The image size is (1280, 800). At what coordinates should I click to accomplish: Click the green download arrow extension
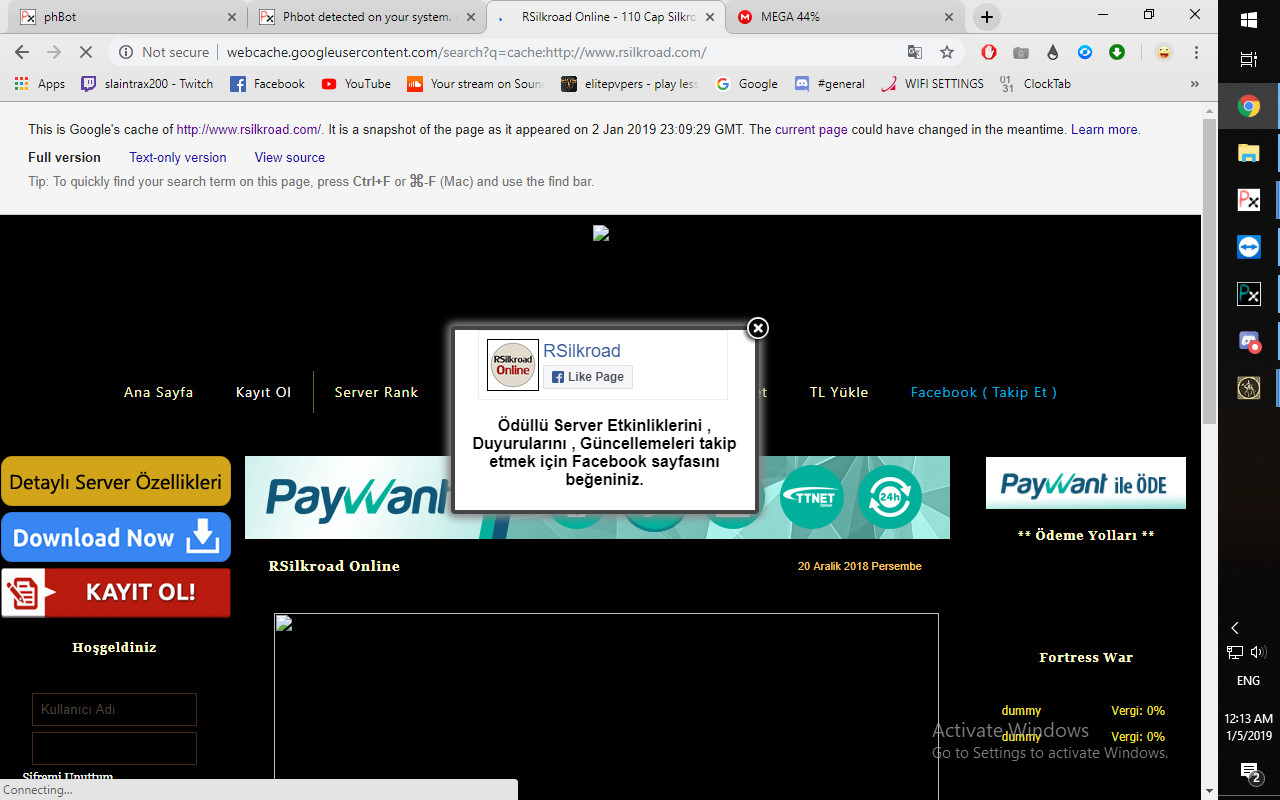point(1117,52)
